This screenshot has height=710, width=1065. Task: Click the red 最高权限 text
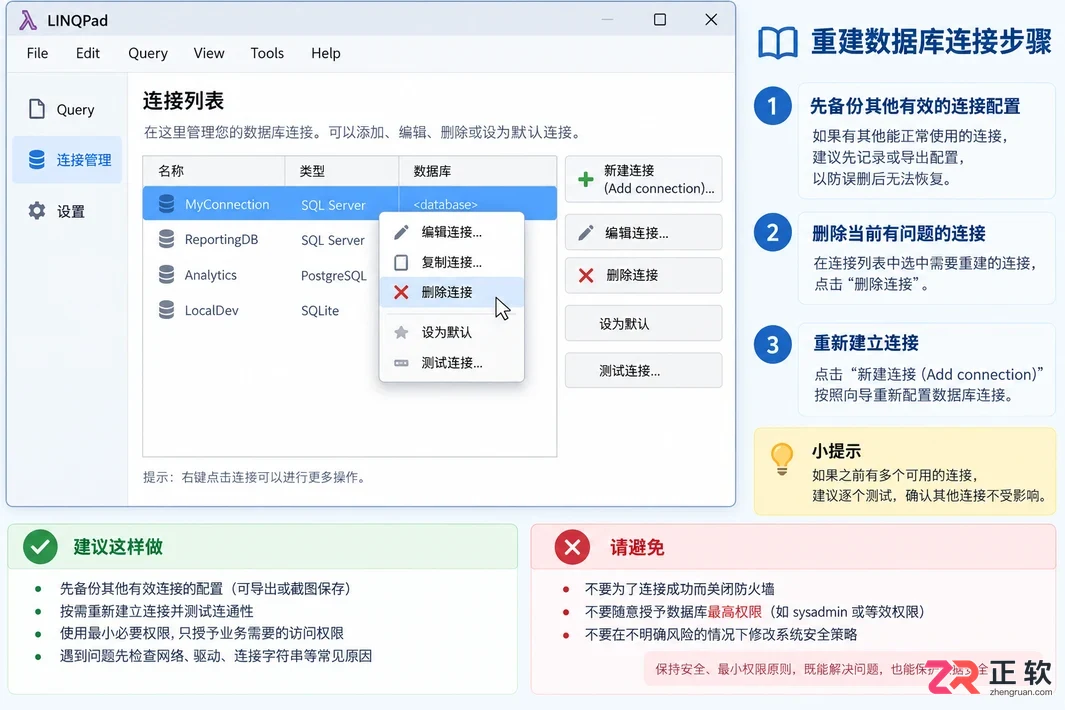(x=735, y=611)
